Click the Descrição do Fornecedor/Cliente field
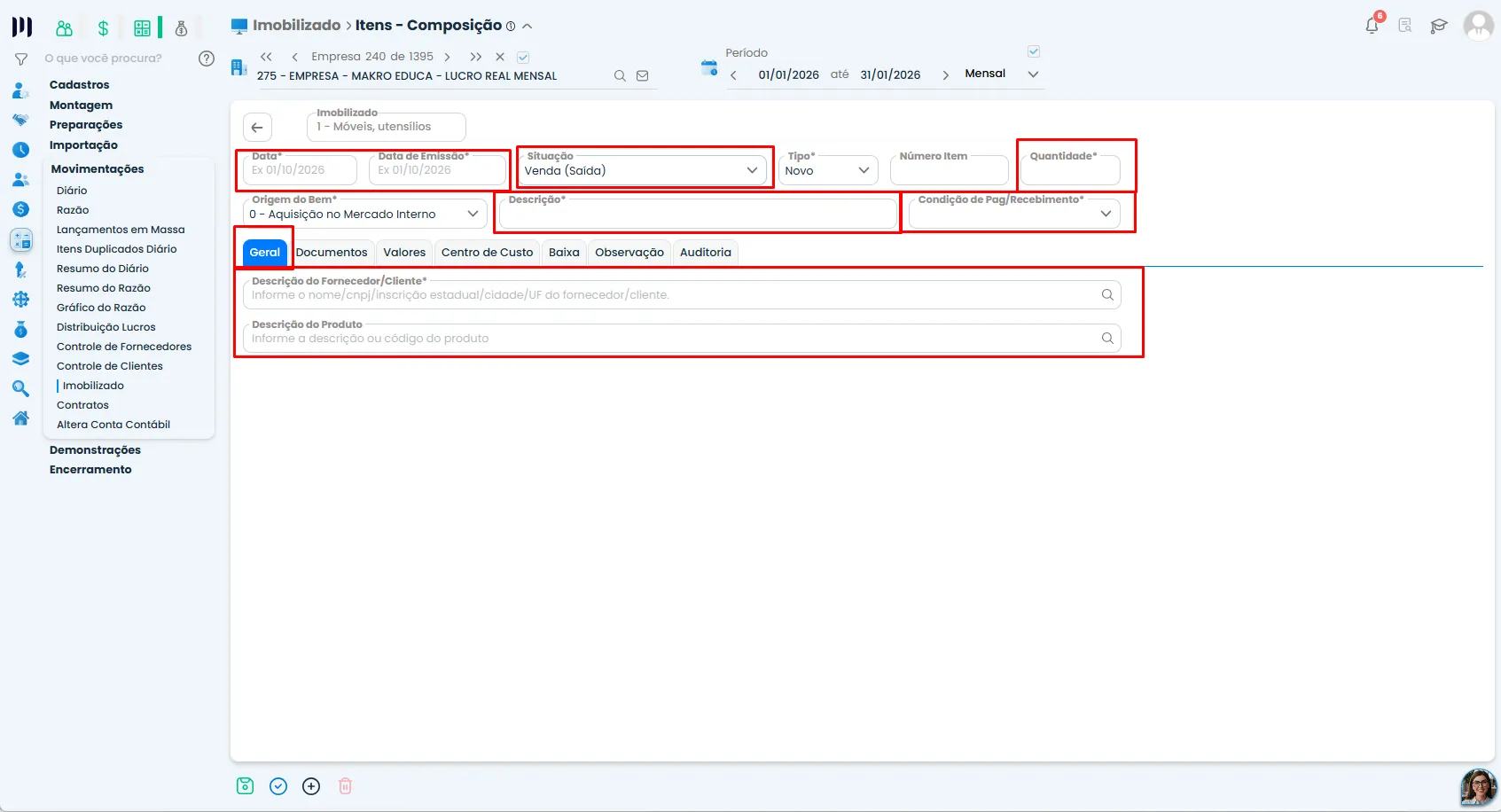The height and width of the screenshot is (812, 1501). point(682,295)
